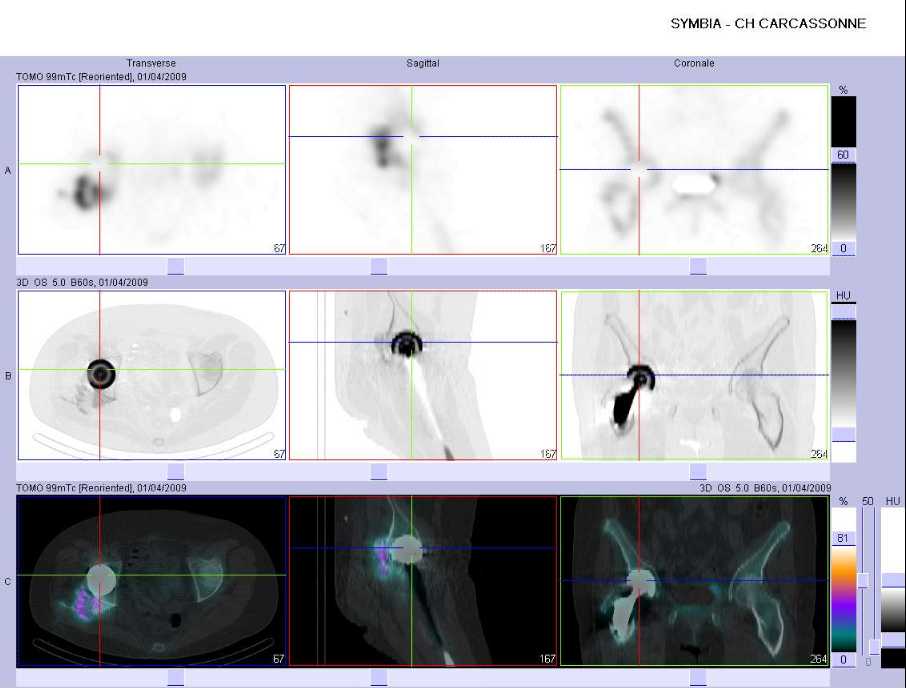Click the upper threshold value 81 on row C

[x=843, y=538]
